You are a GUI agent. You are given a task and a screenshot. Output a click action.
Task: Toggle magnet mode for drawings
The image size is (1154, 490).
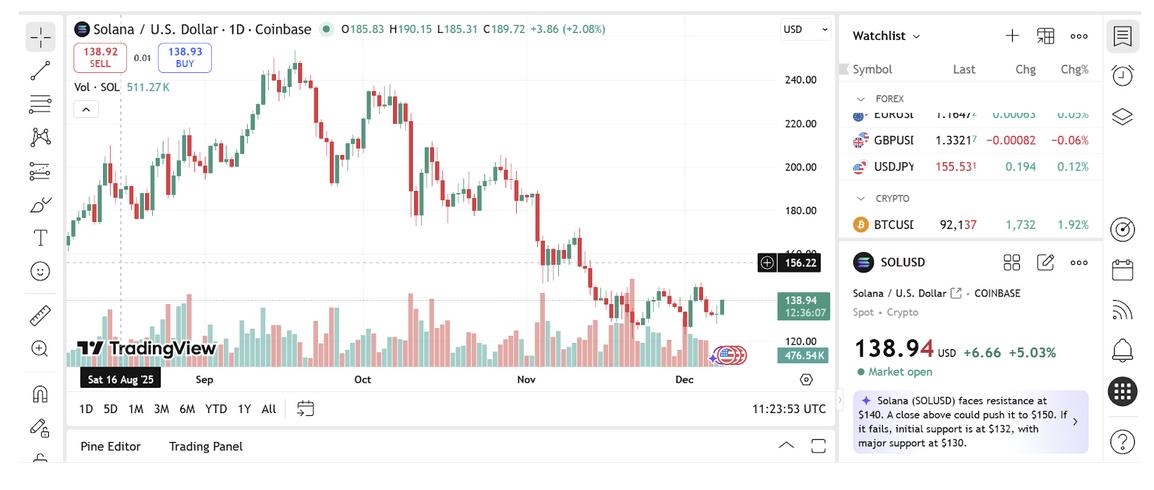click(40, 393)
